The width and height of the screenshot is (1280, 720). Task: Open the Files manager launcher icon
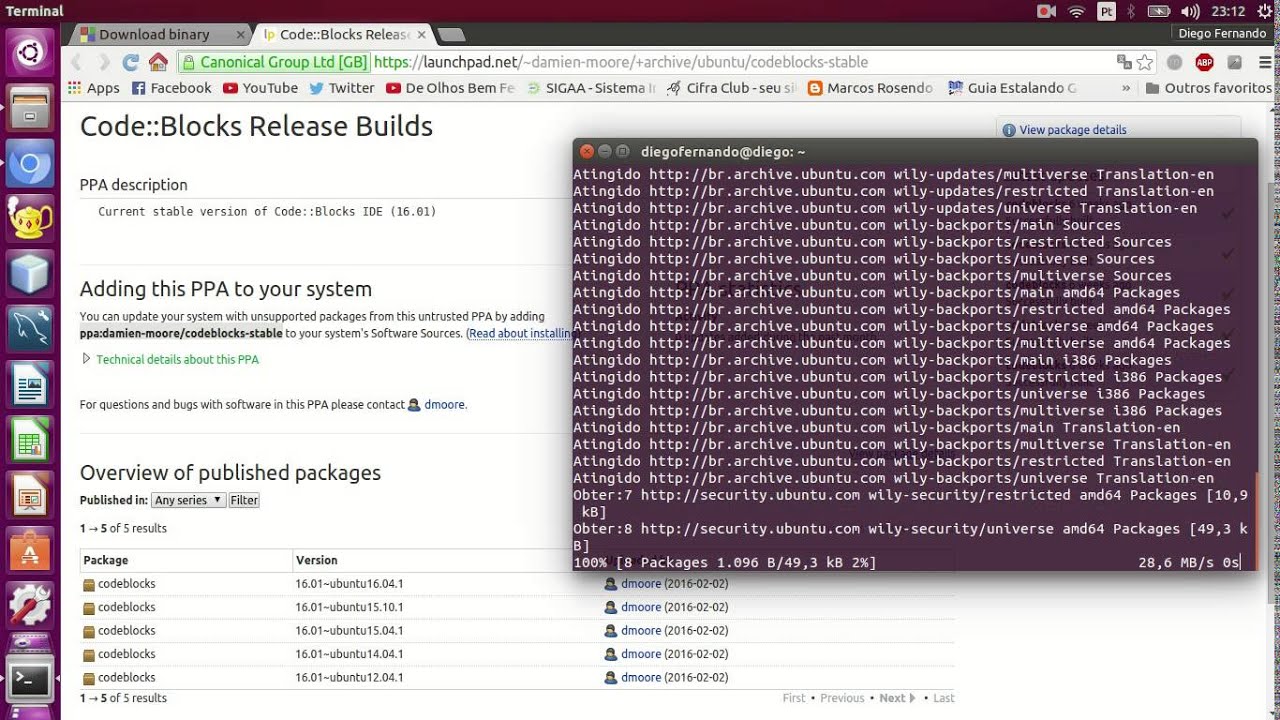tap(30, 107)
